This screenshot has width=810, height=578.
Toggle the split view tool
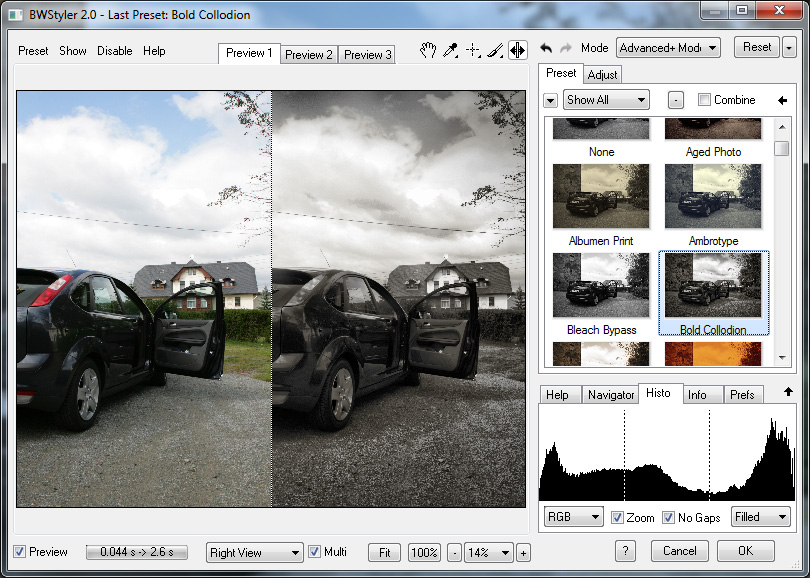point(517,51)
